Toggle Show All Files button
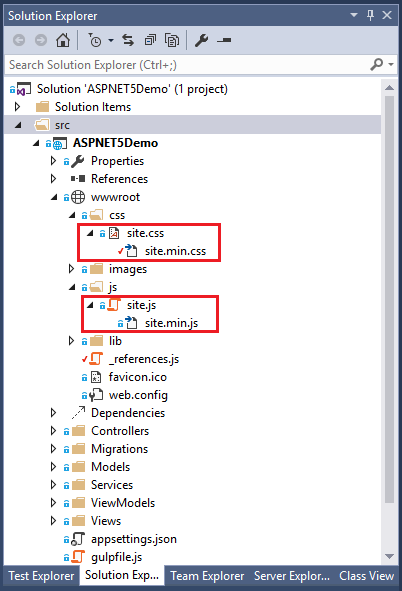Screen dimensions: 402x591 172,40
